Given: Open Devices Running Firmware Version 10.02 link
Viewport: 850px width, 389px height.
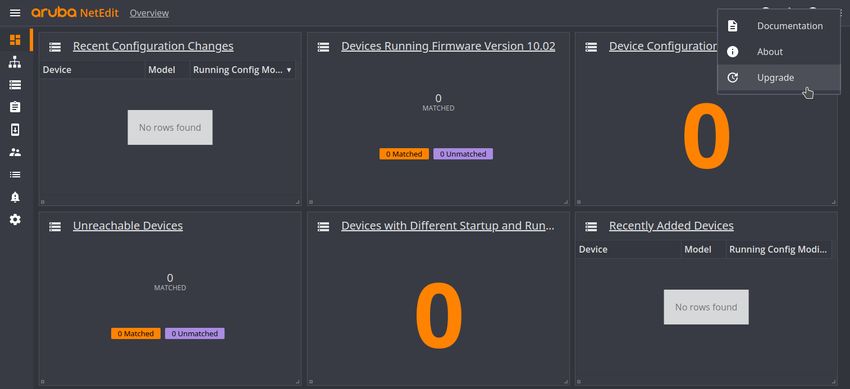Looking at the screenshot, I should 448,46.
